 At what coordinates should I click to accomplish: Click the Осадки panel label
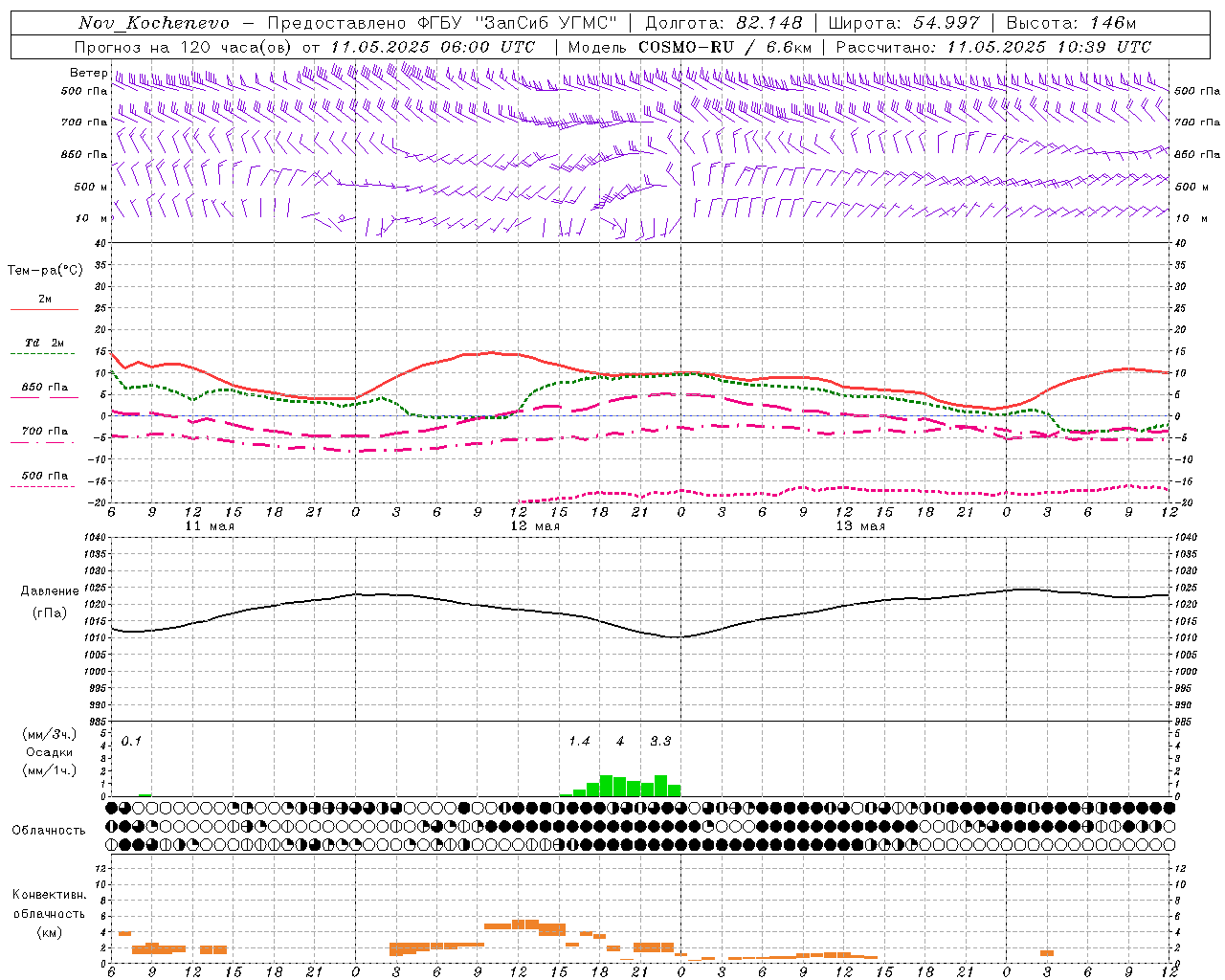tap(50, 752)
